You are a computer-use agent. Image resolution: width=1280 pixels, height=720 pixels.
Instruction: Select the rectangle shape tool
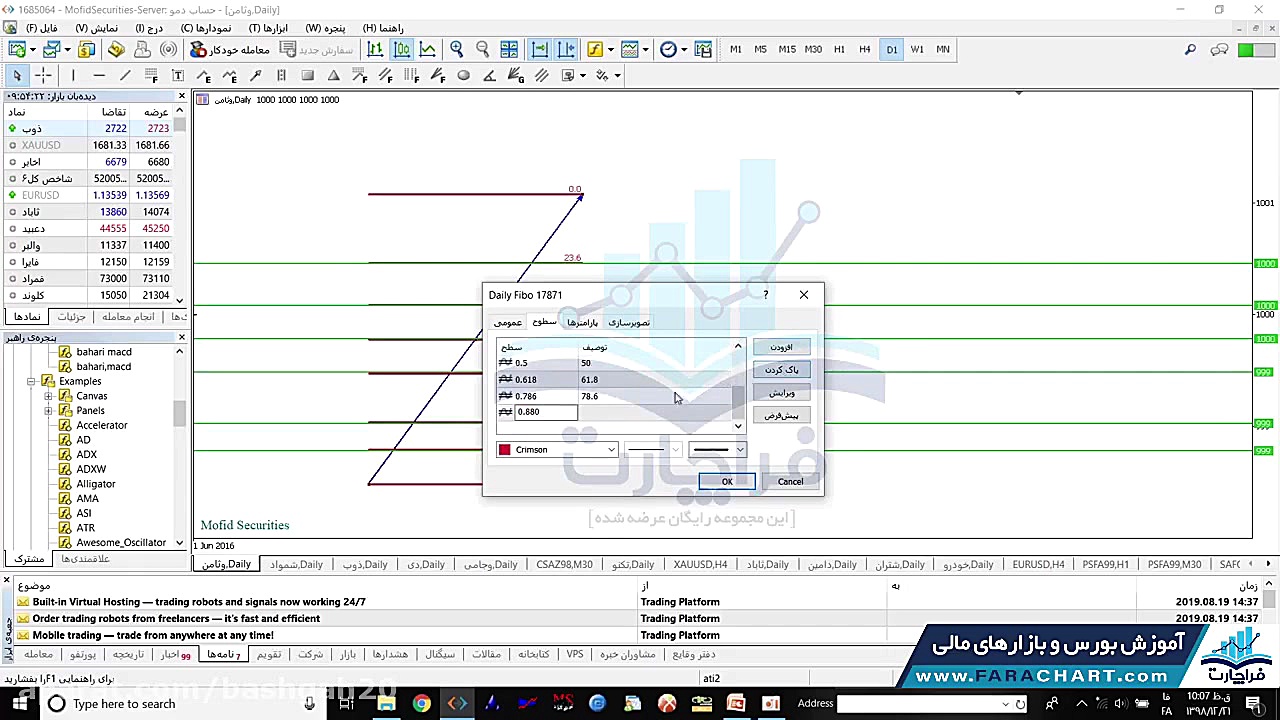[307, 75]
